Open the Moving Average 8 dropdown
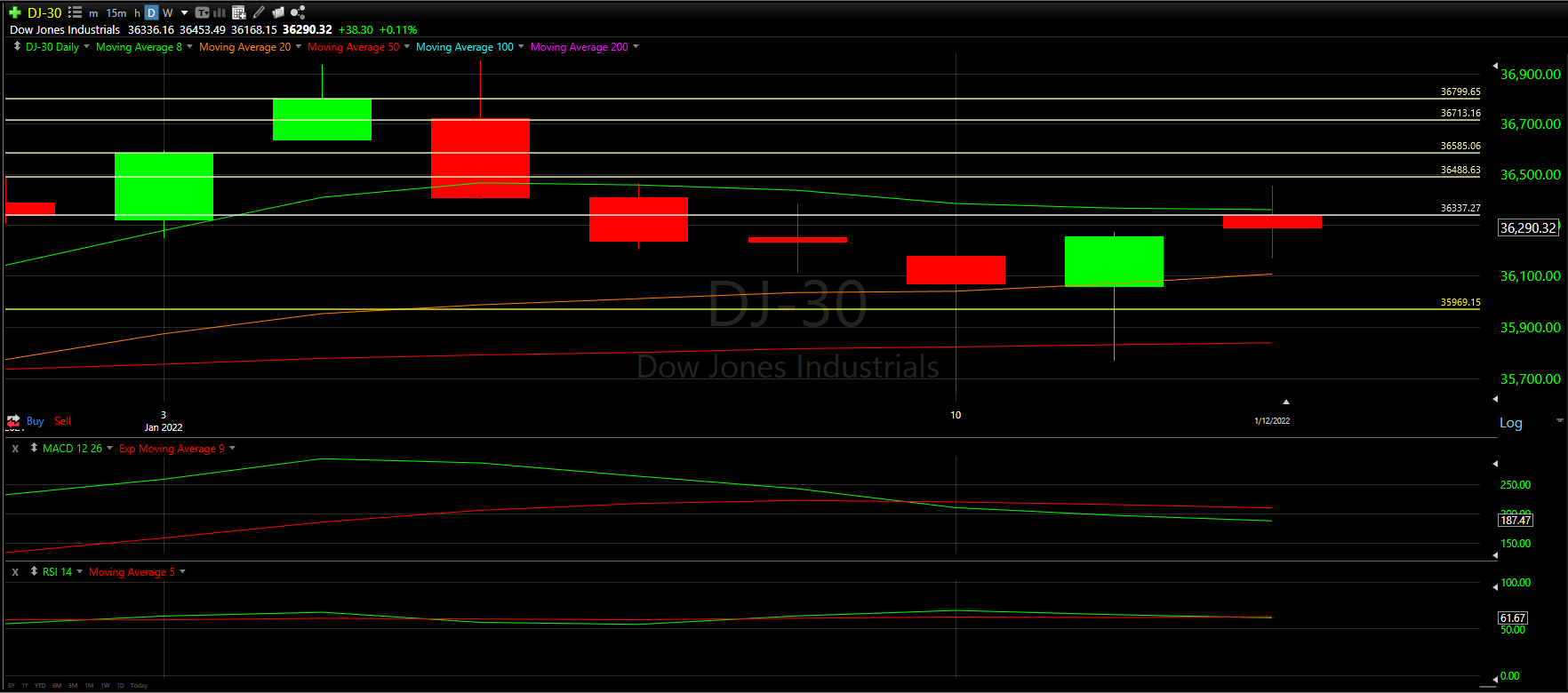 [x=189, y=46]
